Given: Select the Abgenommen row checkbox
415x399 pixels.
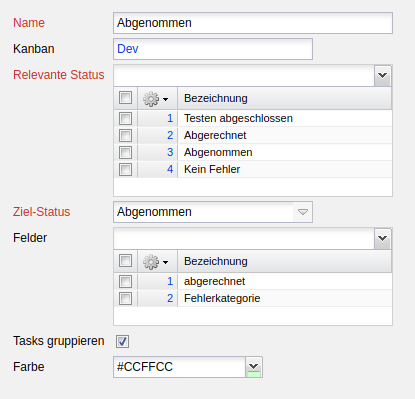Looking at the screenshot, I should tap(125, 152).
